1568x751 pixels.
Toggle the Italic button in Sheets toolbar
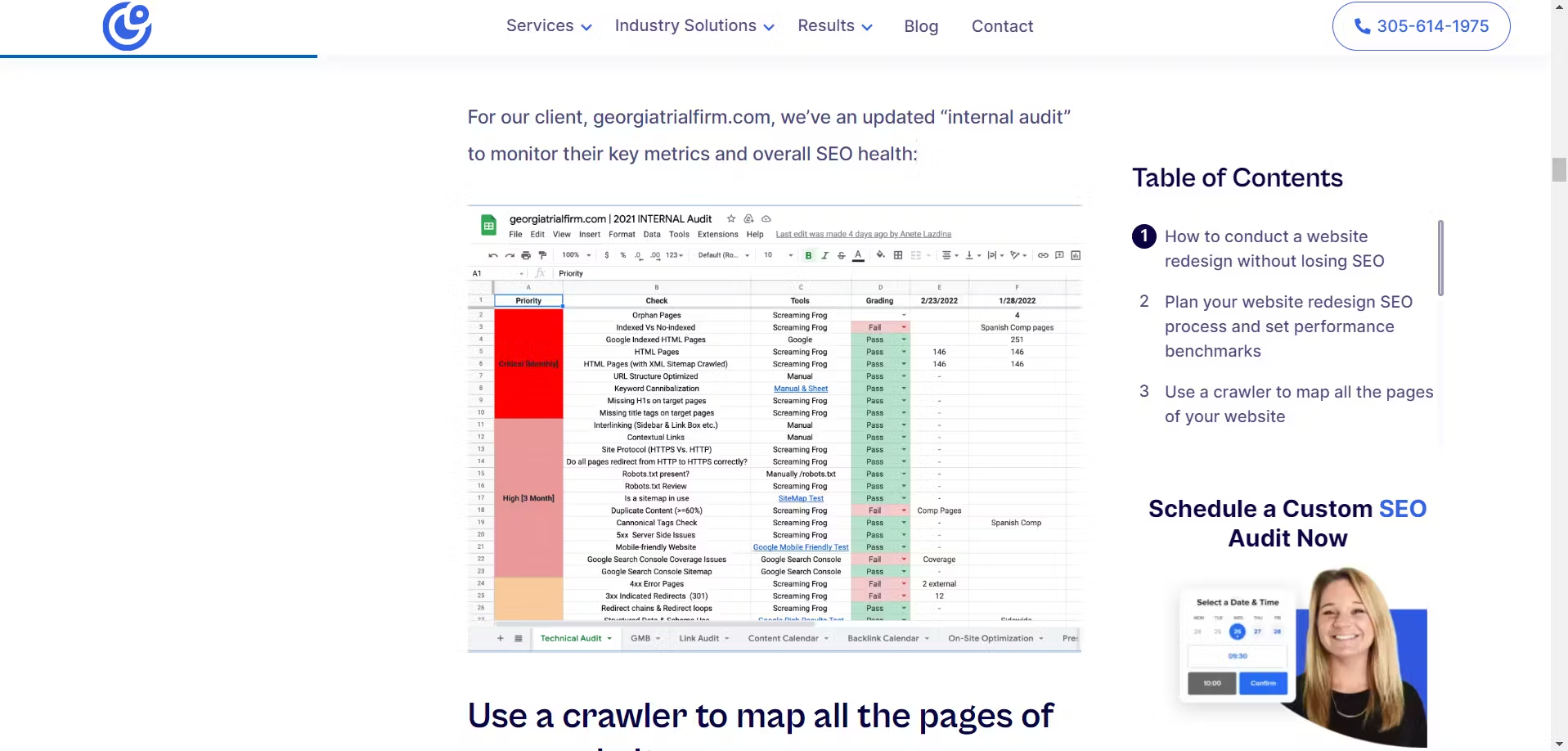pos(824,255)
